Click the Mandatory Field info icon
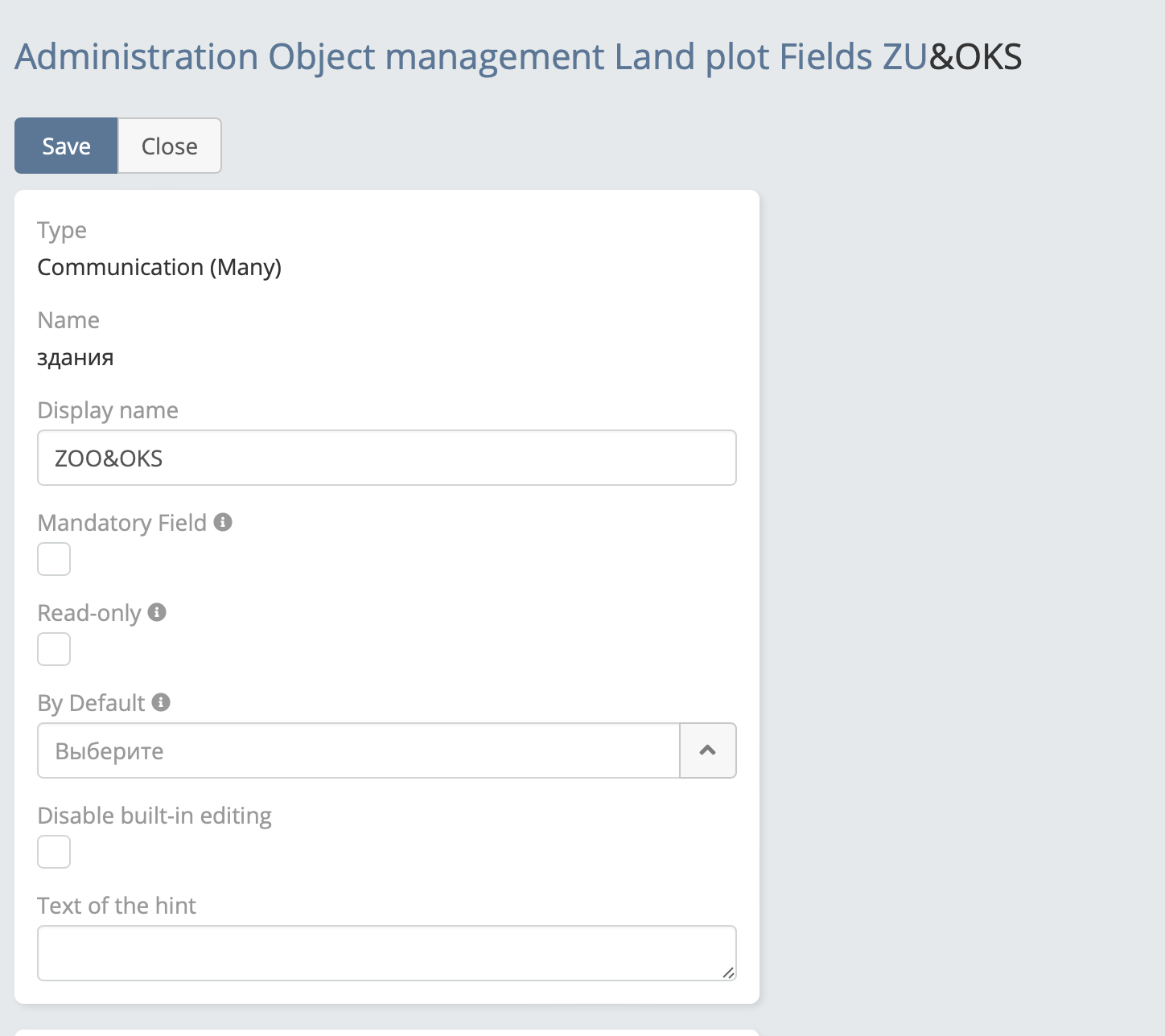 (223, 522)
